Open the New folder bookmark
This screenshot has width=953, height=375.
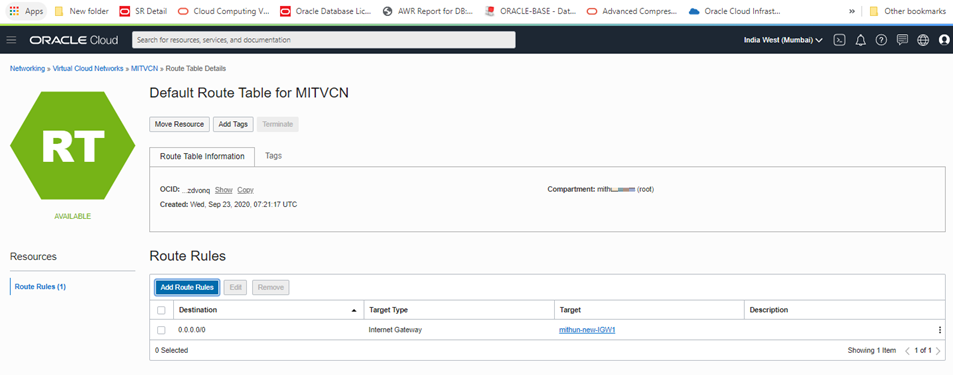click(81, 11)
